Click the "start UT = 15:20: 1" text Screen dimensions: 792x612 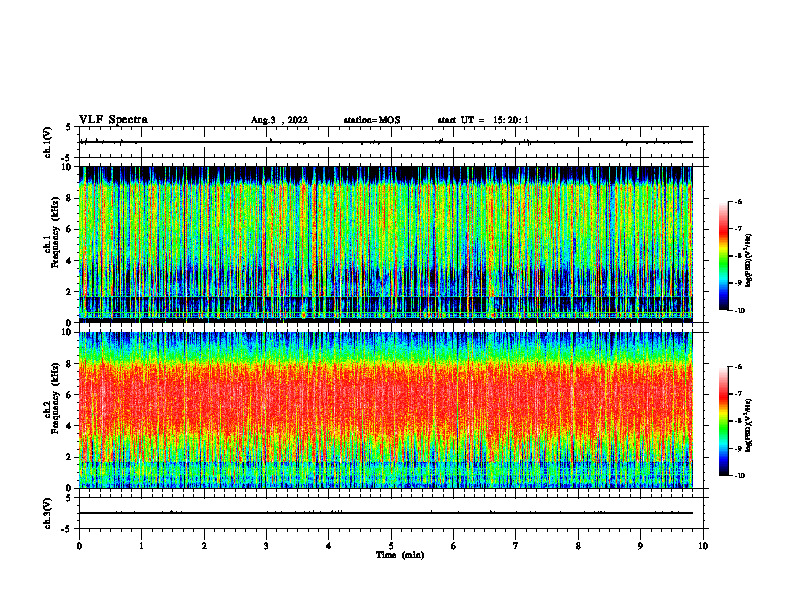[x=483, y=120]
